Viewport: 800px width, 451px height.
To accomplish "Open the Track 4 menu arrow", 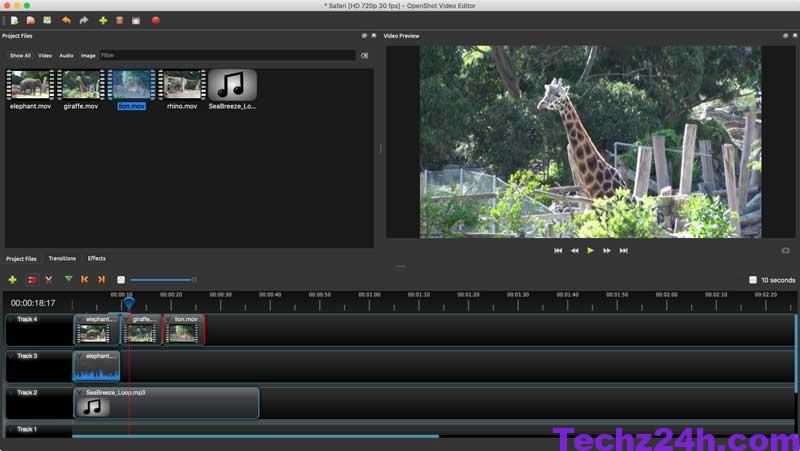I will point(12,319).
